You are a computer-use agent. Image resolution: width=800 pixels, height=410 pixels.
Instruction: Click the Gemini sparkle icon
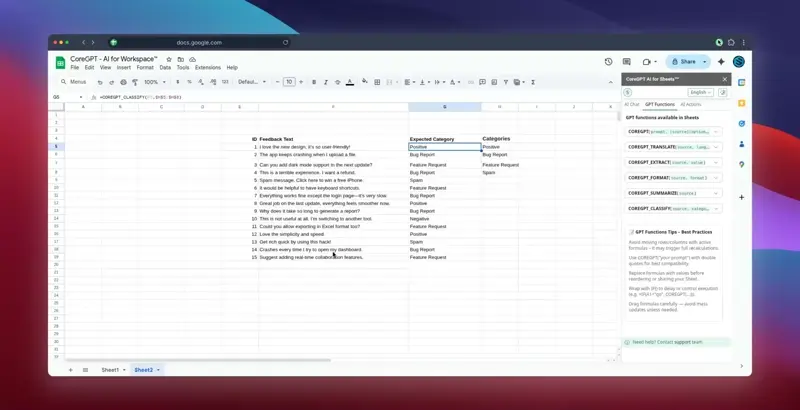coord(721,62)
